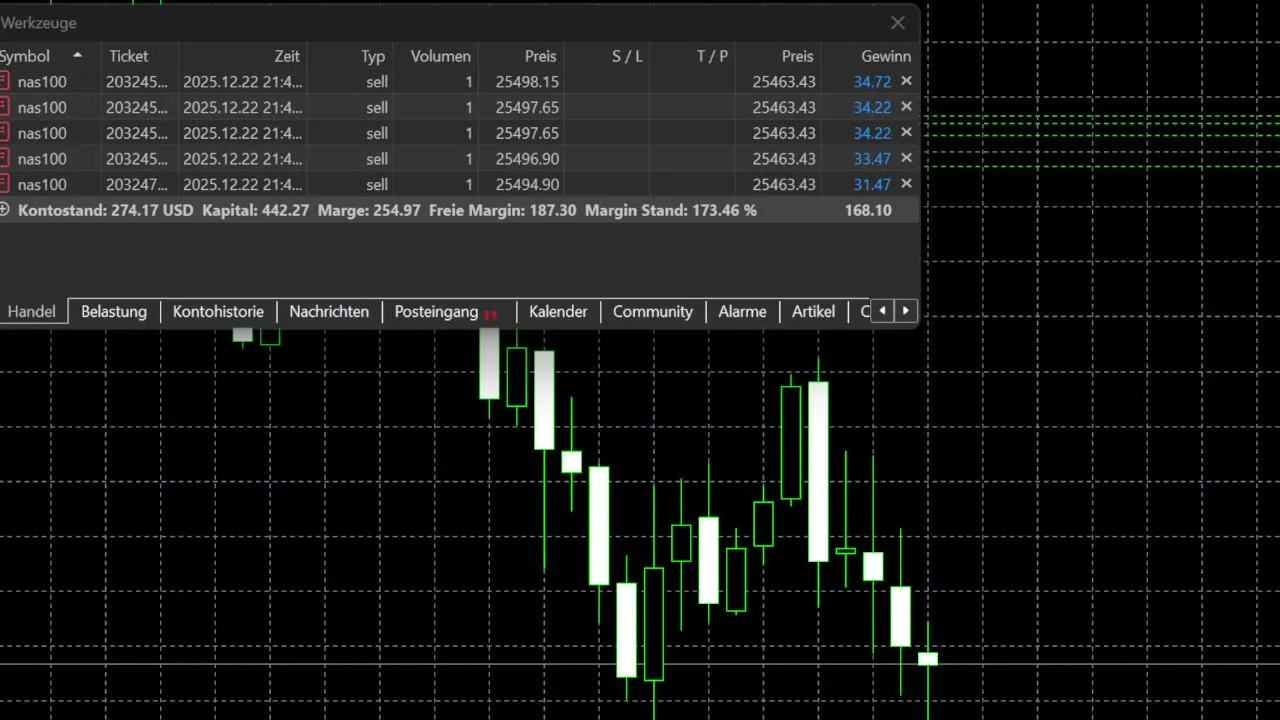
Task: Go to the Kalender tab
Action: pos(558,311)
